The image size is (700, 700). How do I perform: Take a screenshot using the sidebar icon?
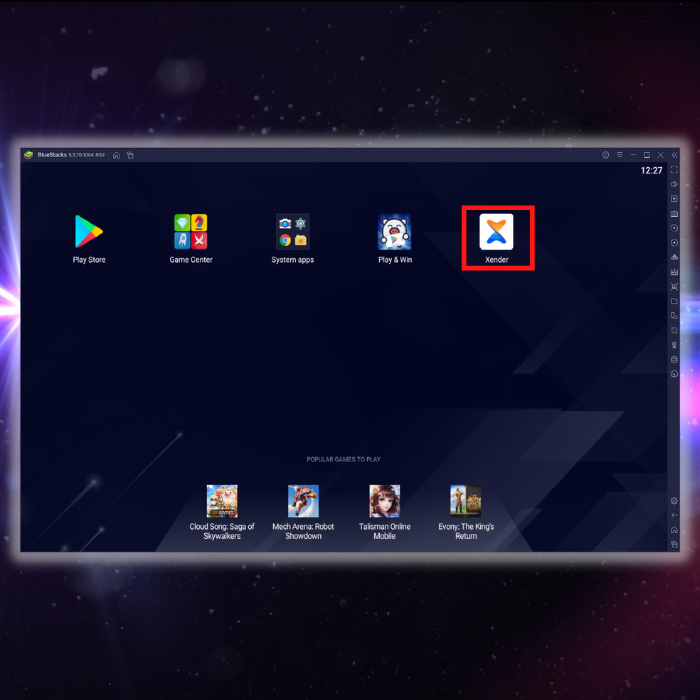tap(675, 287)
